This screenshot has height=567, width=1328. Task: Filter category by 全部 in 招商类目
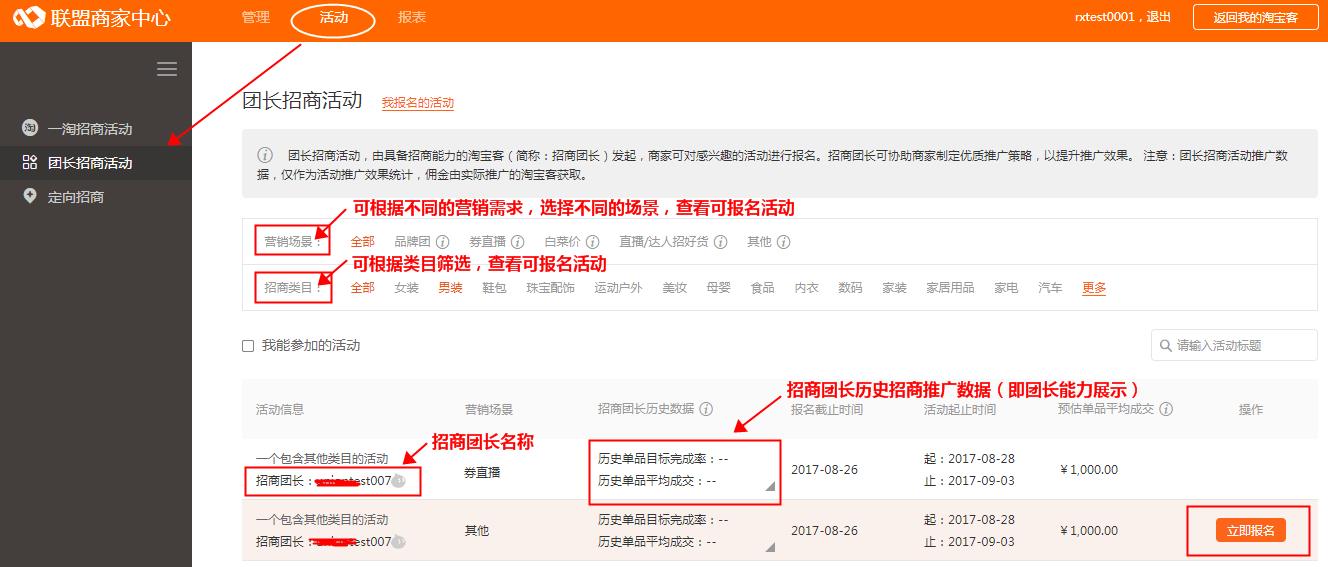pos(362,288)
